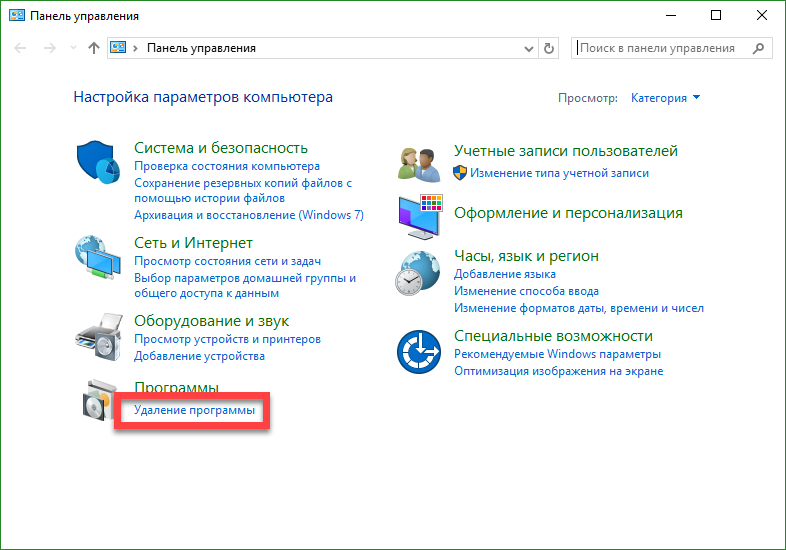Image resolution: width=786 pixels, height=550 pixels.
Task: Click the Hardware and Sound printer icon
Action: pos(98,335)
